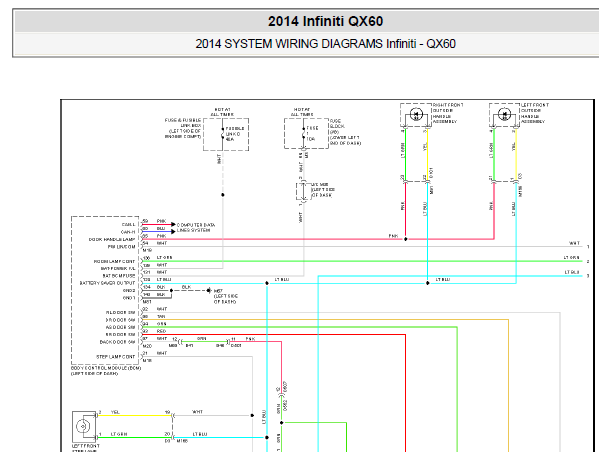Click the 2014 System Wiring Diagrams subtitle
599x452 pixels.
pos(325,44)
